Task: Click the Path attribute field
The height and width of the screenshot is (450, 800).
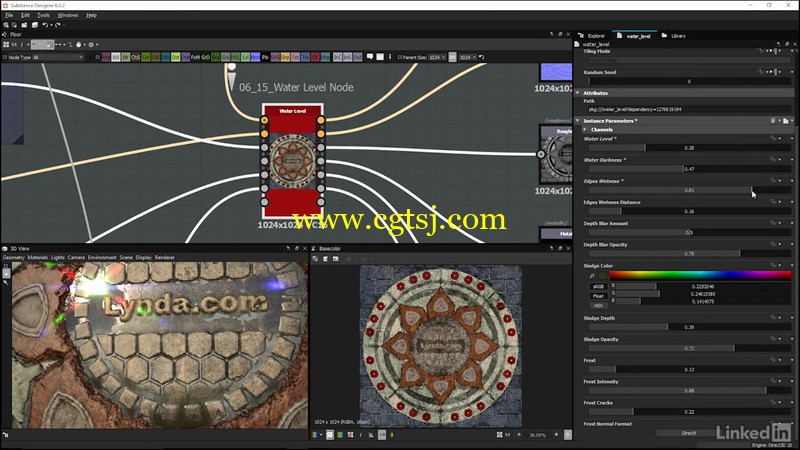Action: point(689,109)
